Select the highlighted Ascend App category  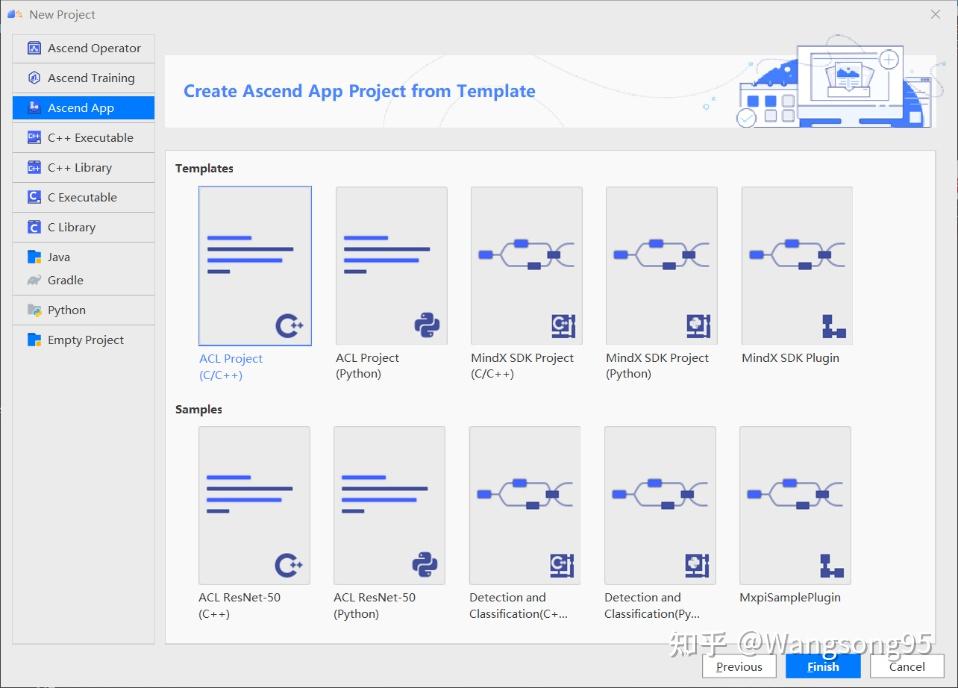click(x=84, y=108)
